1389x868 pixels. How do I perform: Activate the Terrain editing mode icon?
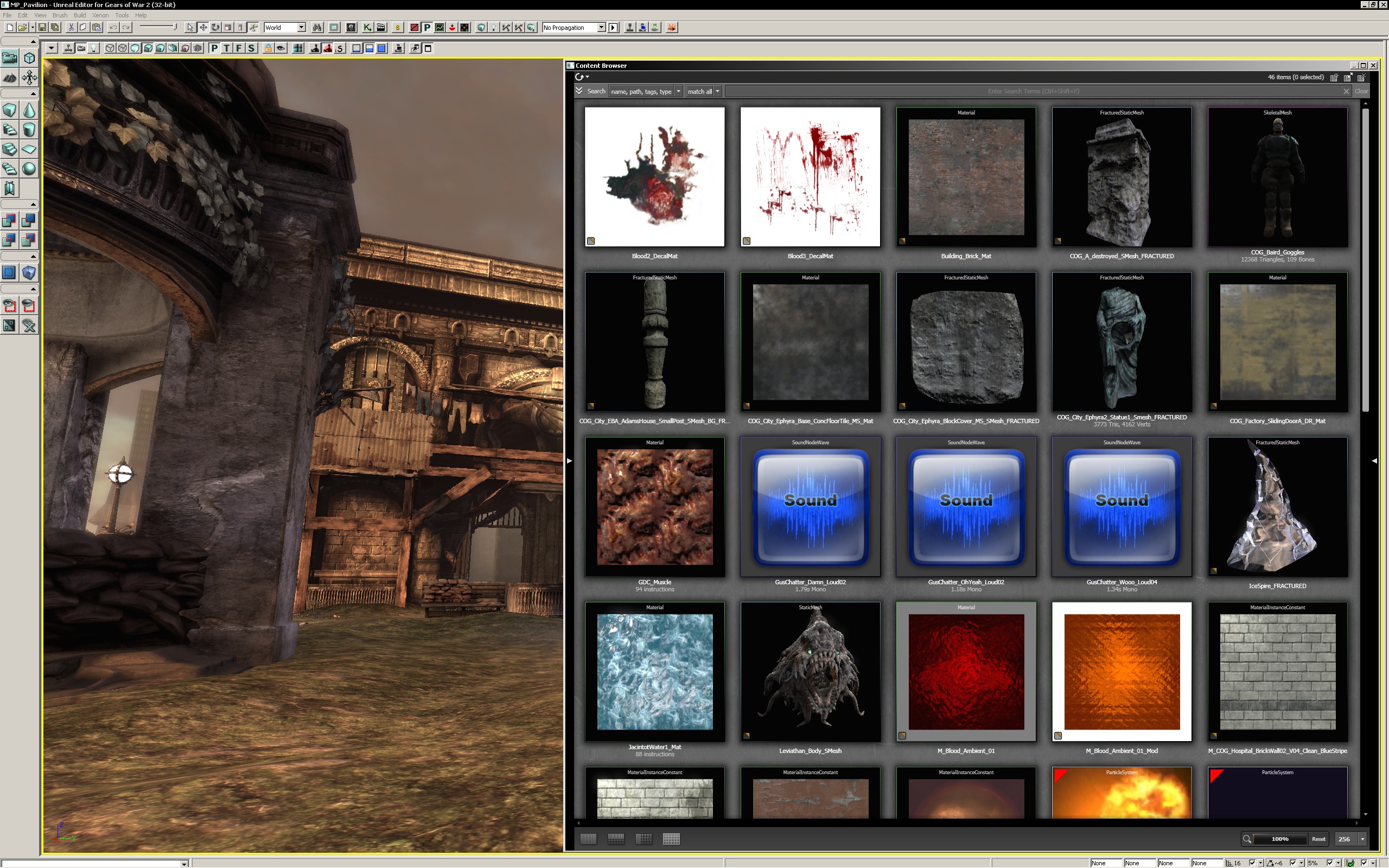10,78
